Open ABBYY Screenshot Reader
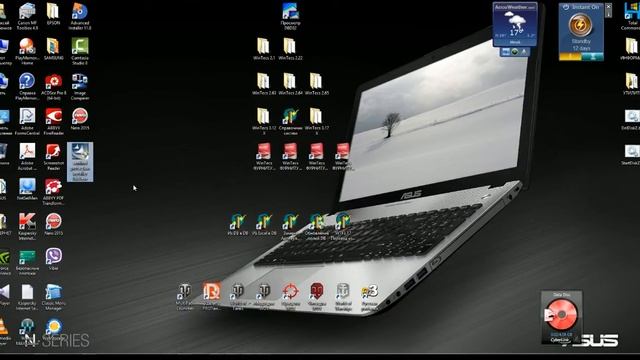The width and height of the screenshot is (640, 360). [53, 157]
